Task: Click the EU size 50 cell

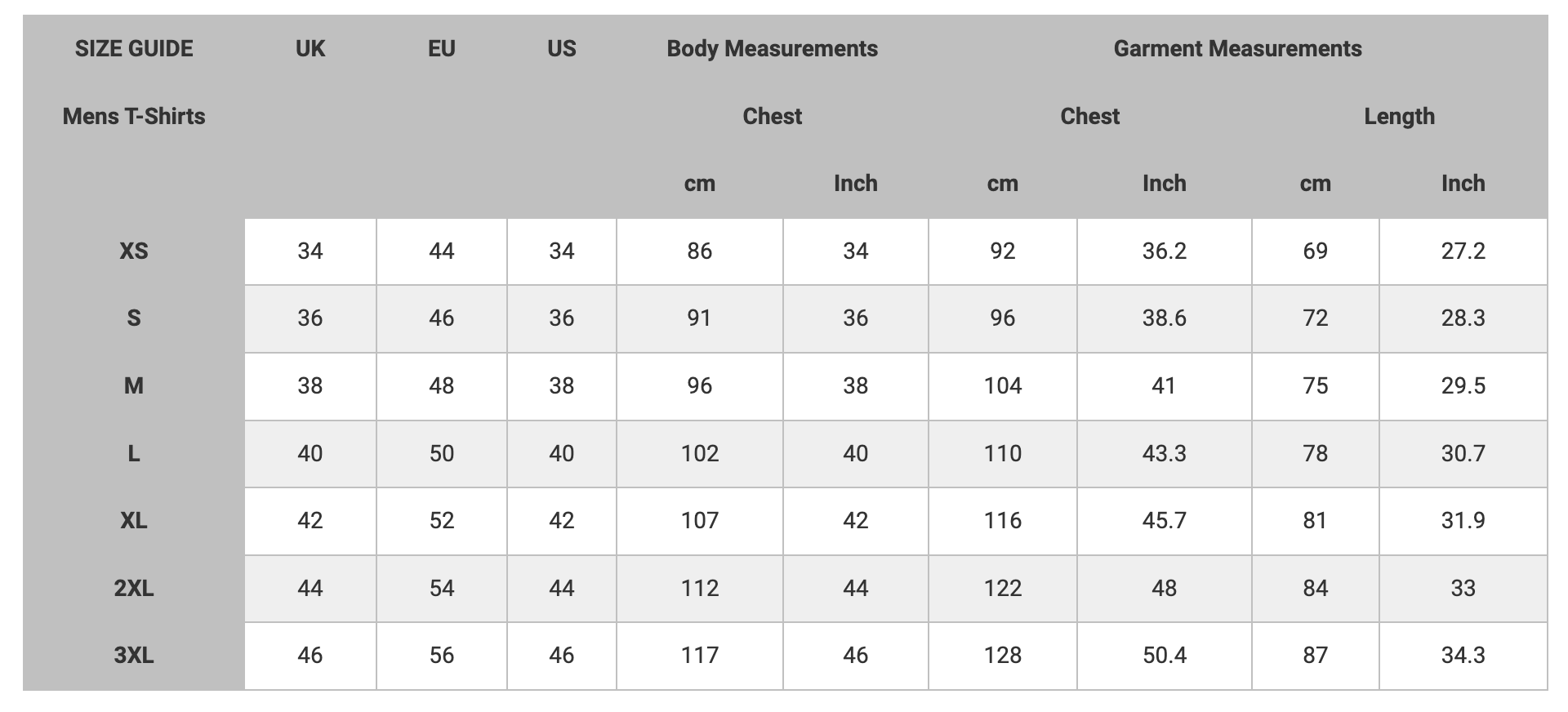Action: click(441, 453)
